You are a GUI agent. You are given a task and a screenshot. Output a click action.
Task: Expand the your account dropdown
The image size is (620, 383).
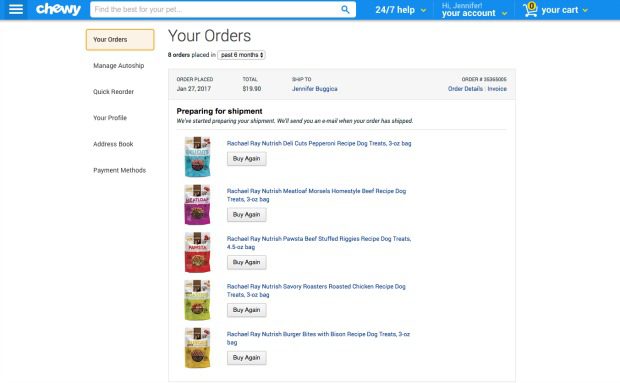(x=474, y=10)
